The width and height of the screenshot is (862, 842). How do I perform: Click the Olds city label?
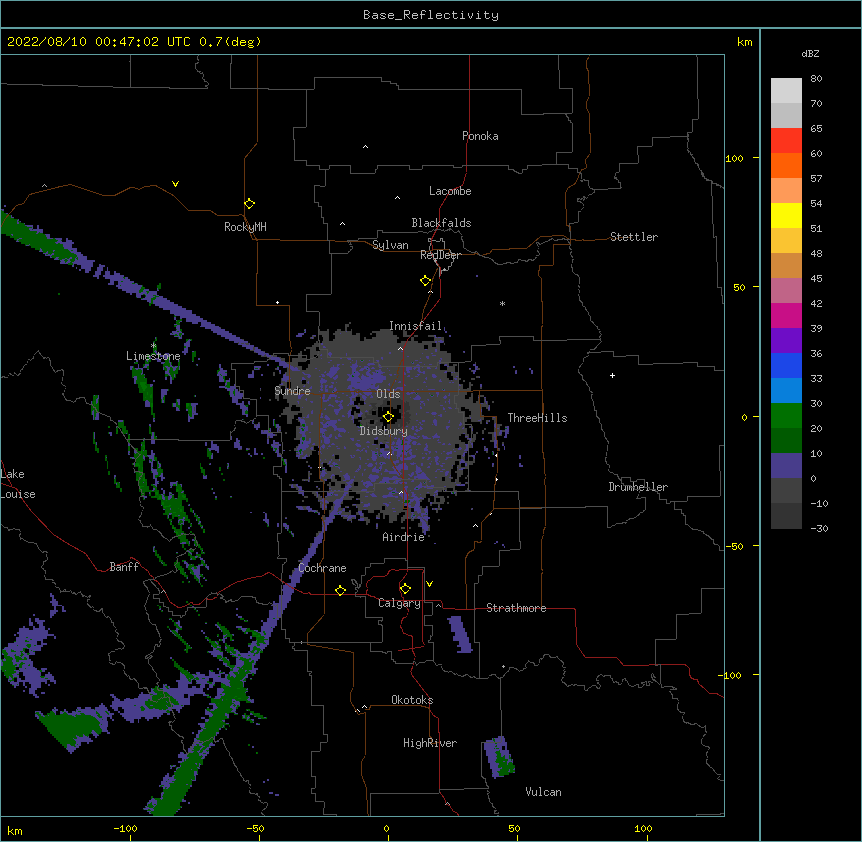pos(388,394)
